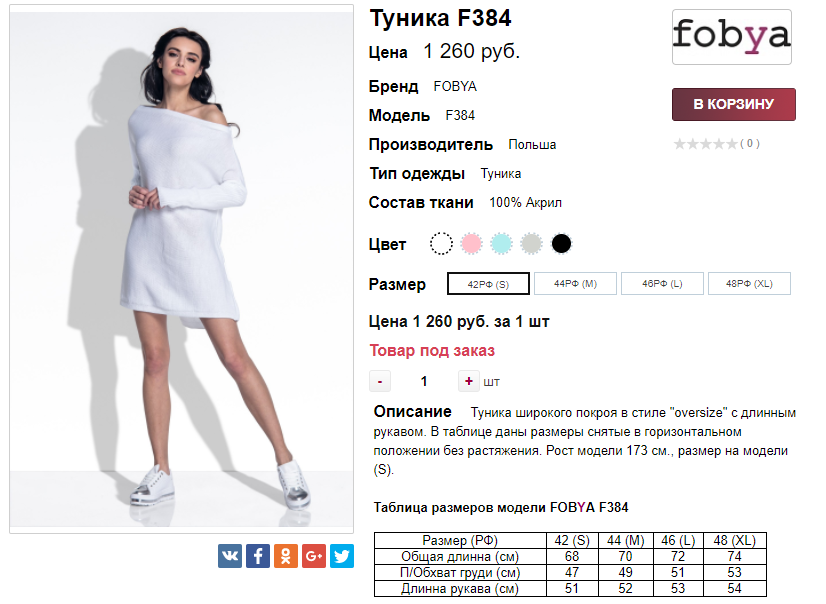Rate product with star rating
The height and width of the screenshot is (604, 826).
tap(706, 143)
